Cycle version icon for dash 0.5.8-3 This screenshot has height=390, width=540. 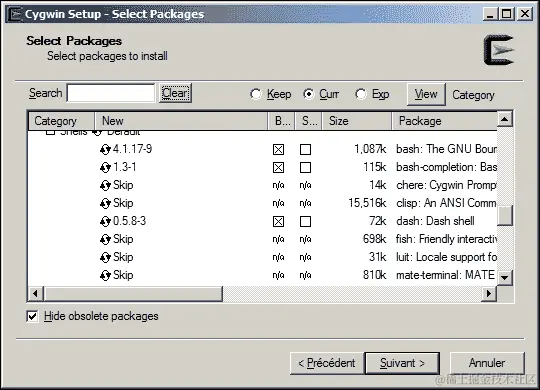tap(105, 222)
